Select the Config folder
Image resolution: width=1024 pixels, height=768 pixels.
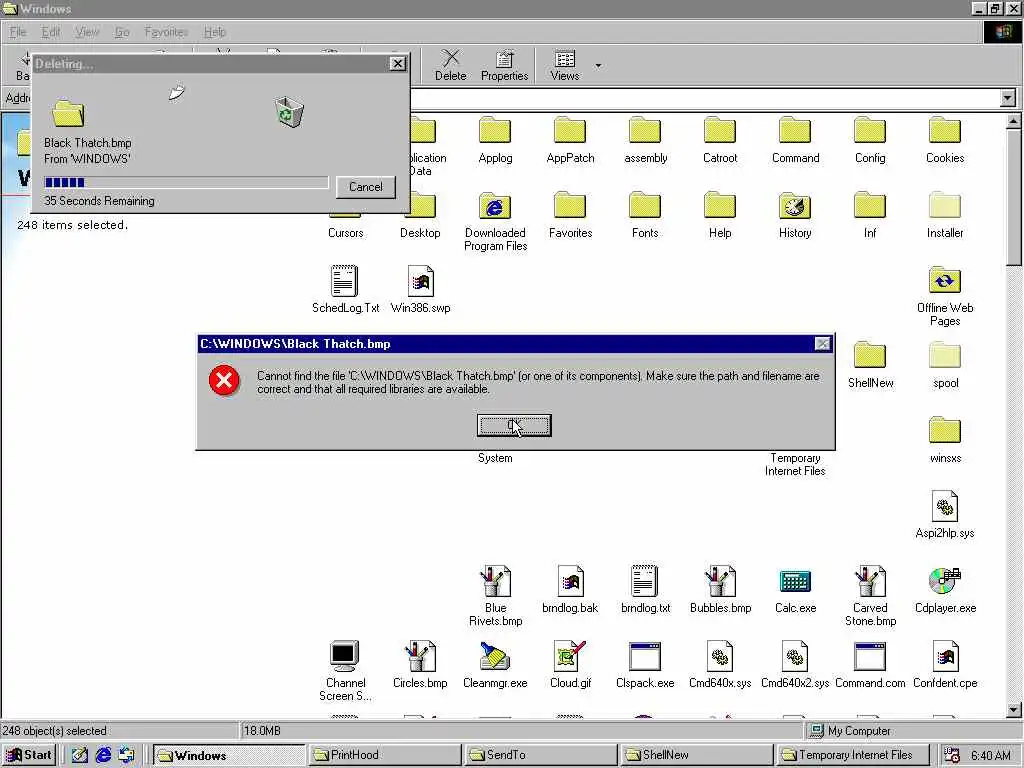coord(870,140)
